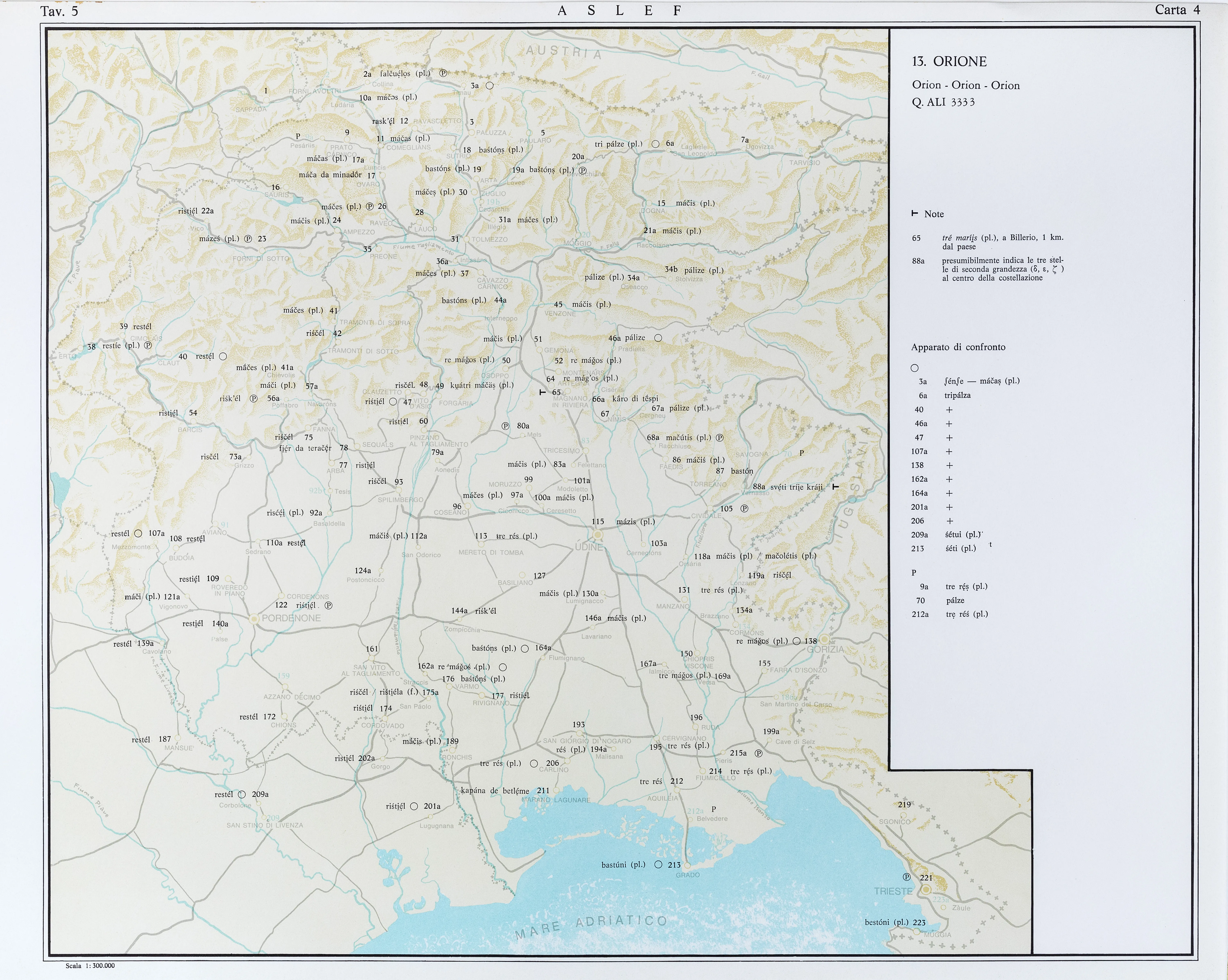Click the Q. ALI 3333 reference text
This screenshot has height=980, width=1228.
[x=943, y=103]
